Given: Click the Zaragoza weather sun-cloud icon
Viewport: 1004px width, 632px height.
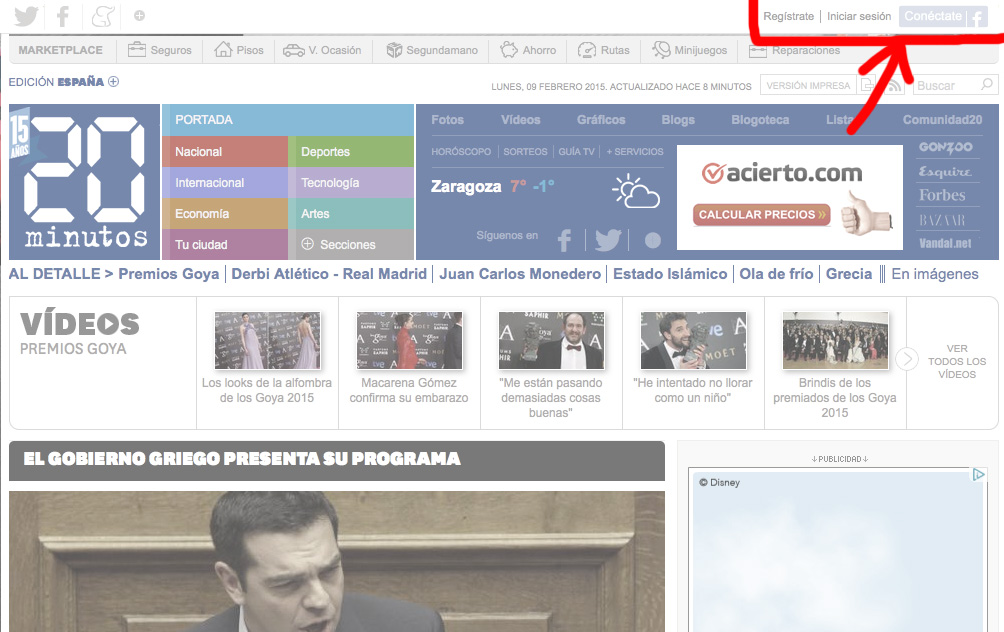Looking at the screenshot, I should point(636,190).
